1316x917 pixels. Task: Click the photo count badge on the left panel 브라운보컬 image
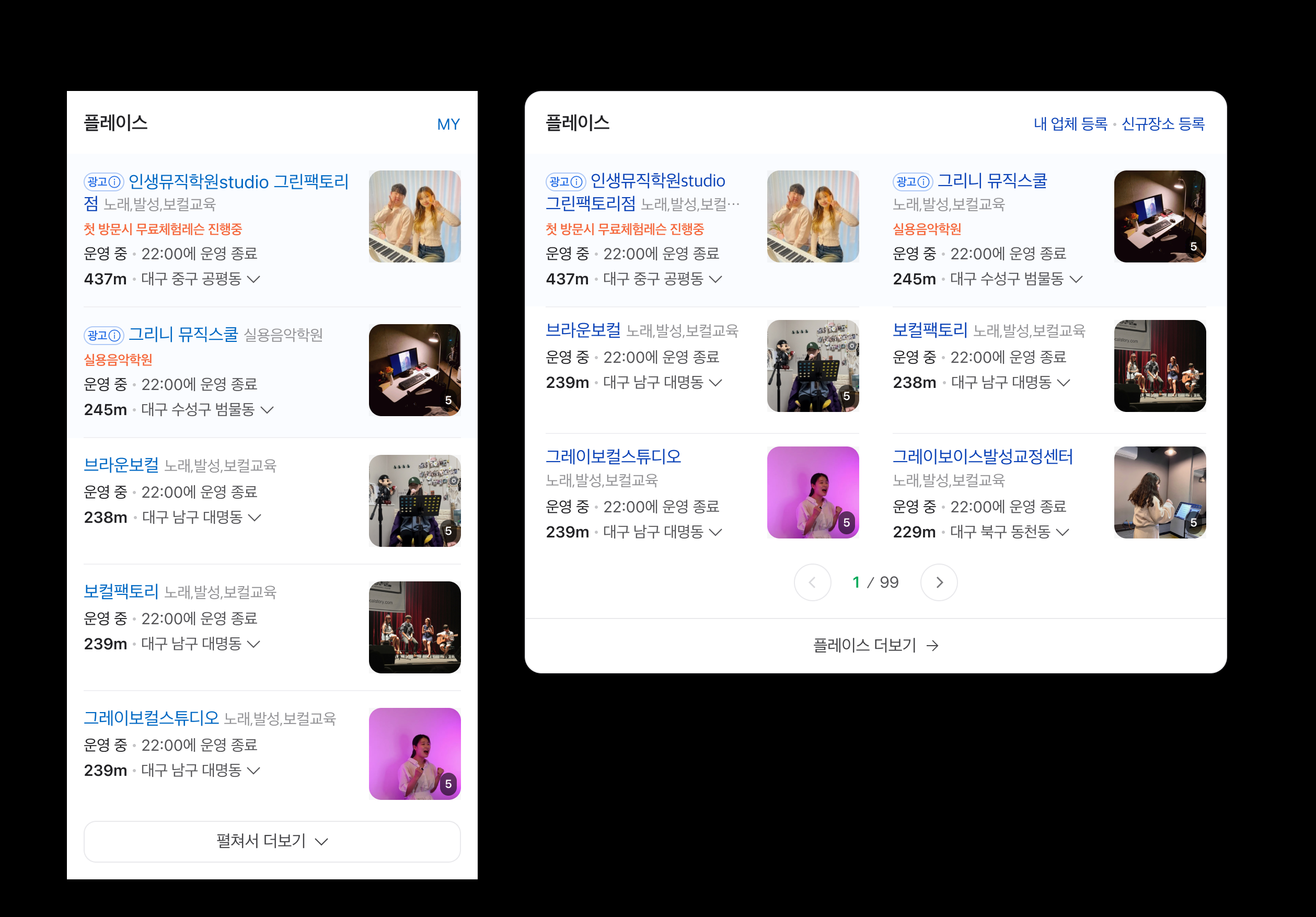pyautogui.click(x=448, y=531)
